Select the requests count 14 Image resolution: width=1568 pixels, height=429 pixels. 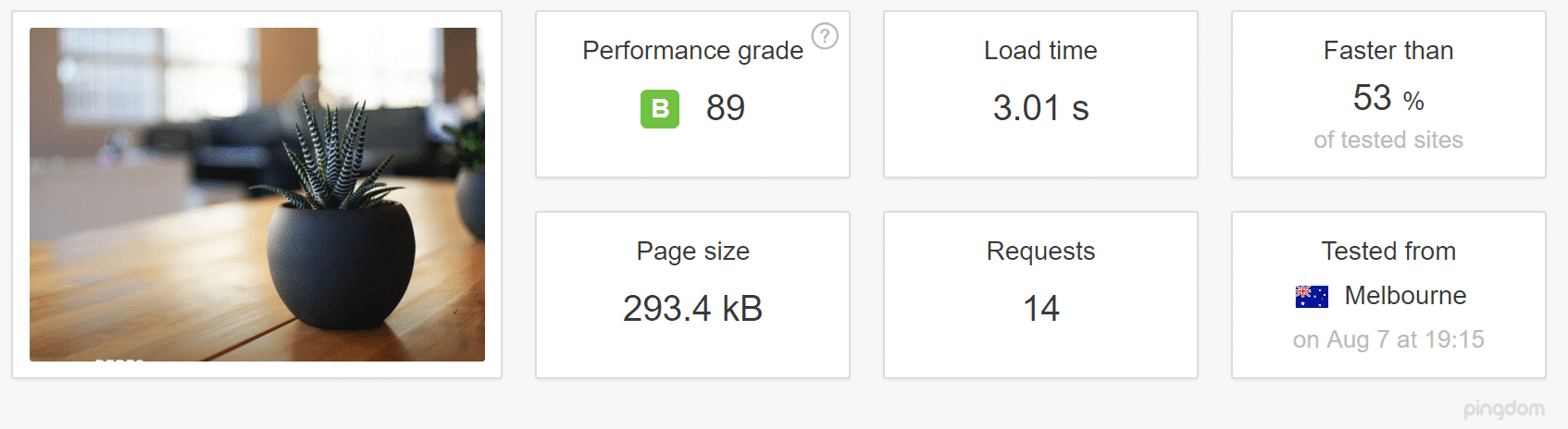[x=1040, y=309]
